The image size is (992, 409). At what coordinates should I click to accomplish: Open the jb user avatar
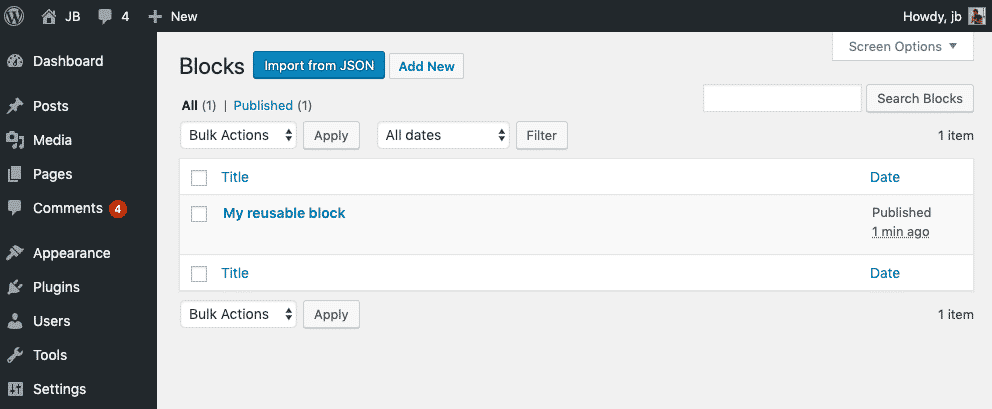click(977, 16)
